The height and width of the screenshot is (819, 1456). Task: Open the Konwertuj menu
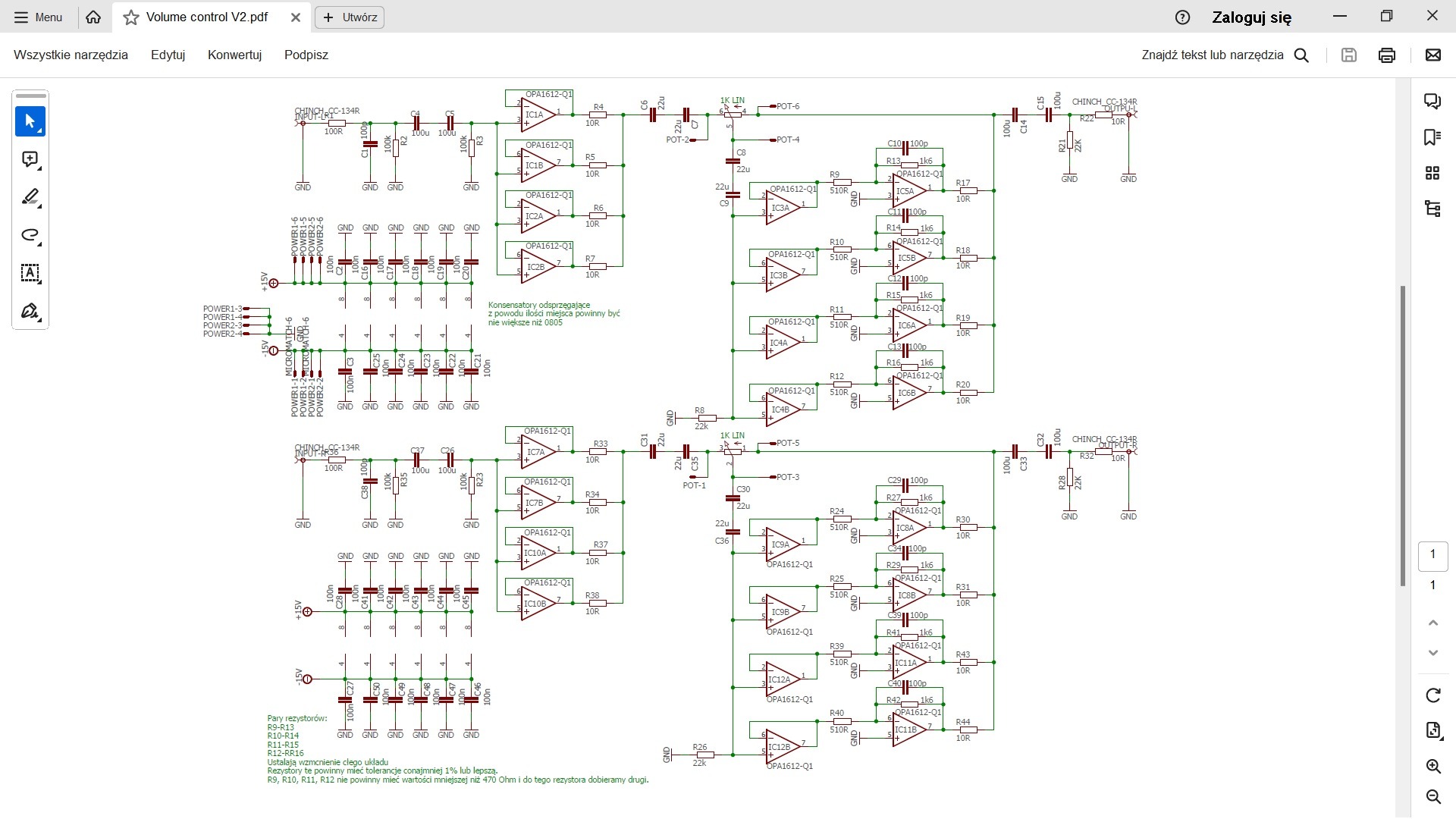click(234, 55)
